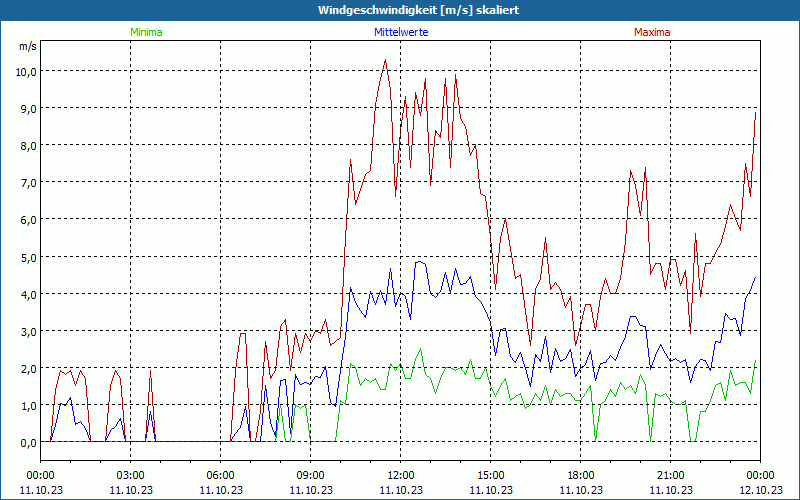Click the green Minima legend label
This screenshot has width=800, height=500.
(x=146, y=32)
